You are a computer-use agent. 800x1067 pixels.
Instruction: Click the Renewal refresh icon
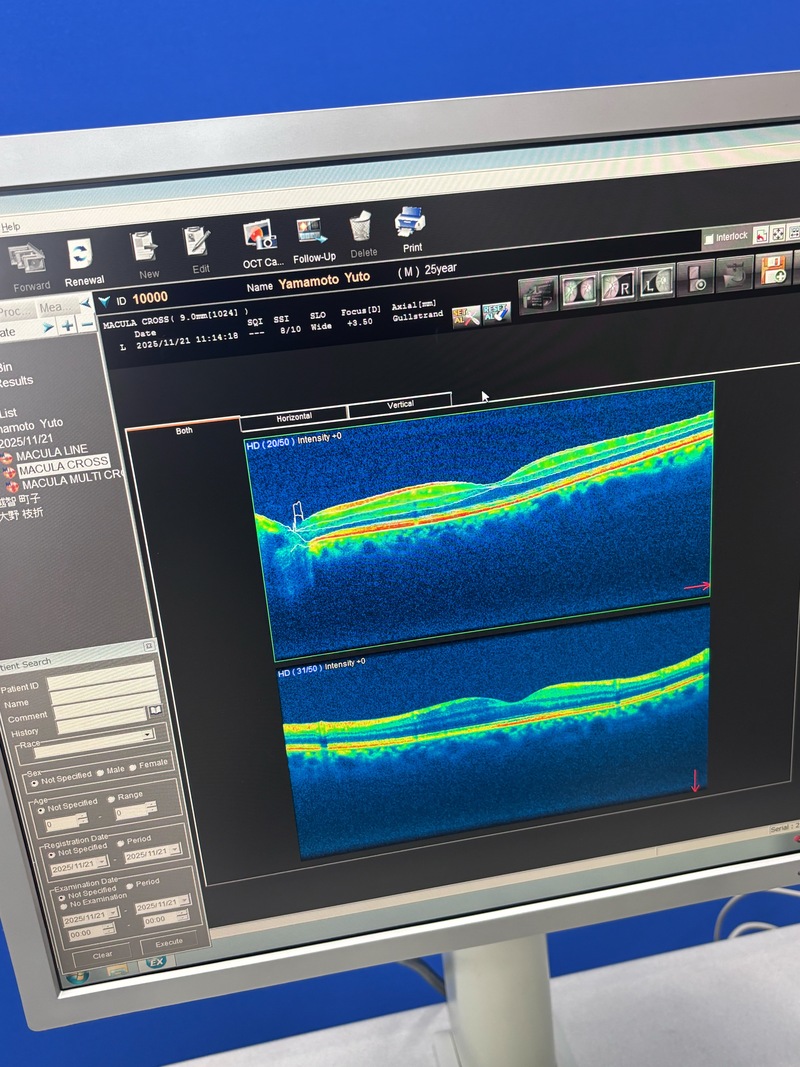pos(80,256)
